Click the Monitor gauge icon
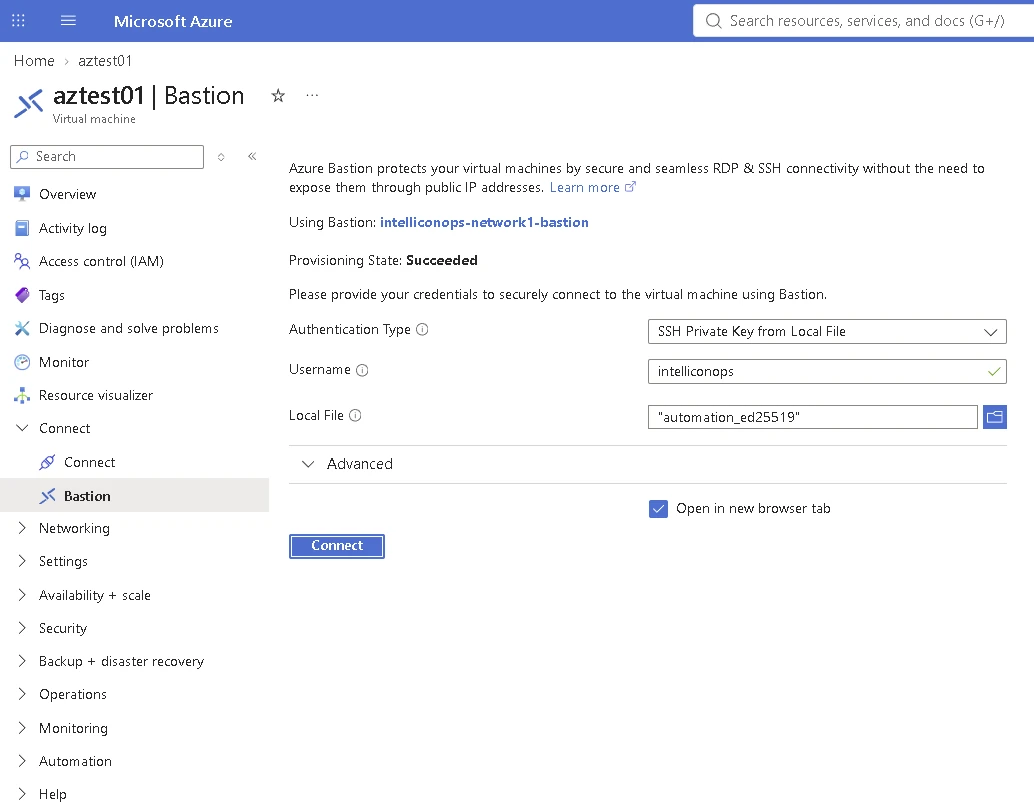The image size is (1034, 802). [22, 362]
